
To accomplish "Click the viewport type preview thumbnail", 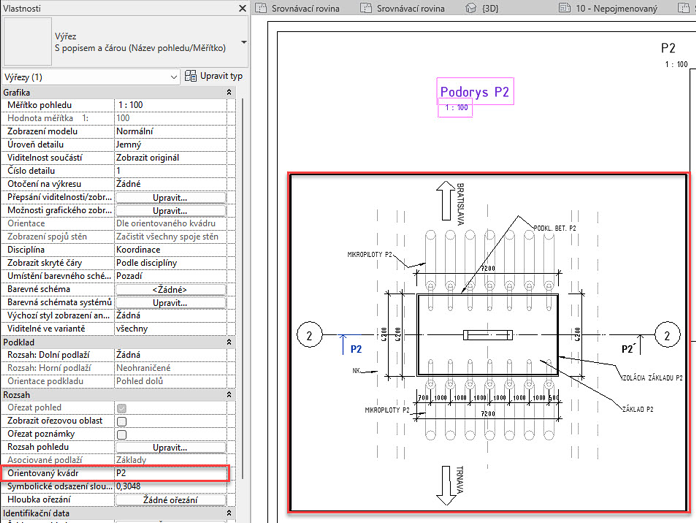I will point(26,40).
